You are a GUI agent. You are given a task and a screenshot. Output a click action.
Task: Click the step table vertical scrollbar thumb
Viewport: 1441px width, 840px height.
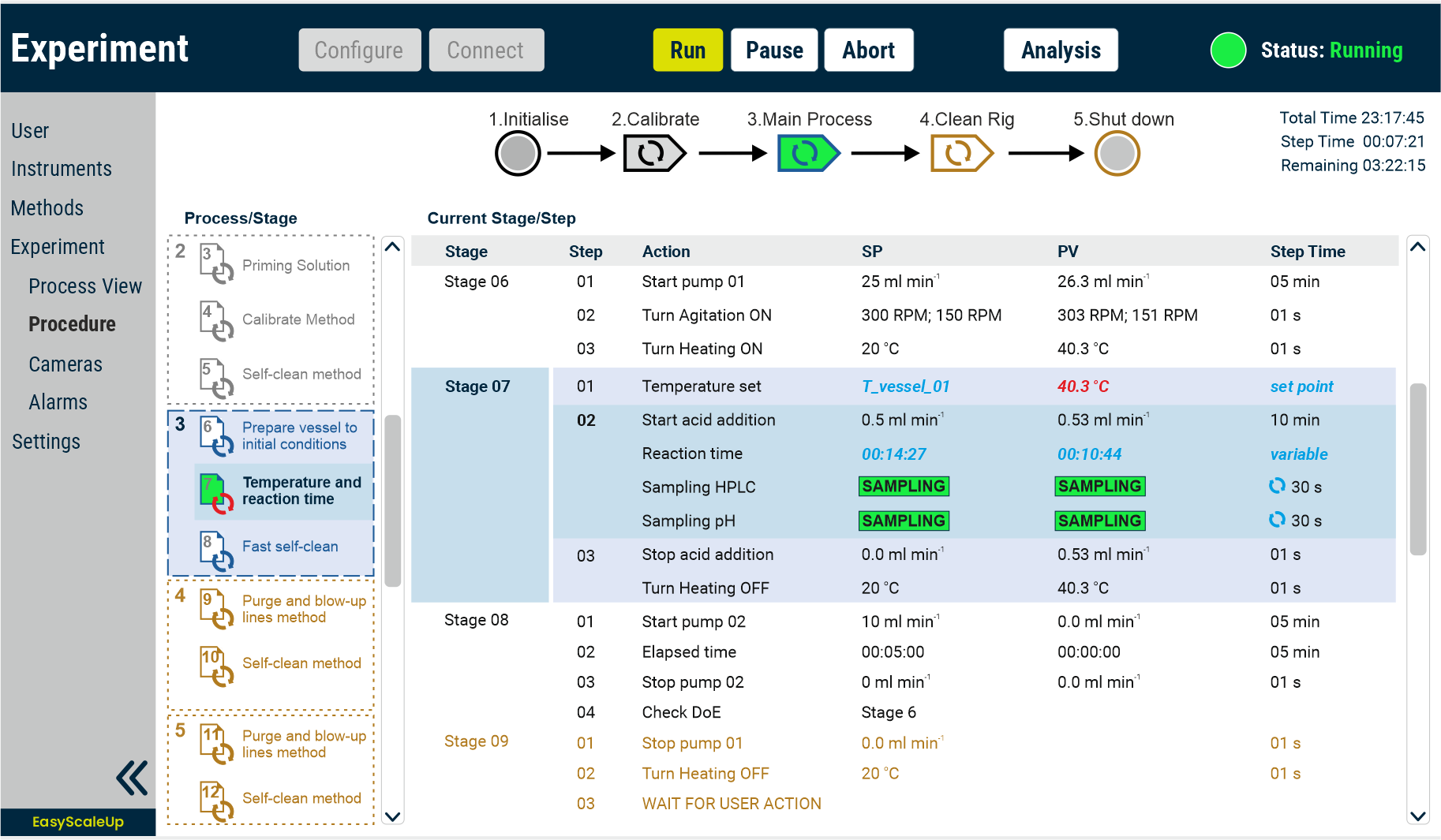pyautogui.click(x=1418, y=469)
